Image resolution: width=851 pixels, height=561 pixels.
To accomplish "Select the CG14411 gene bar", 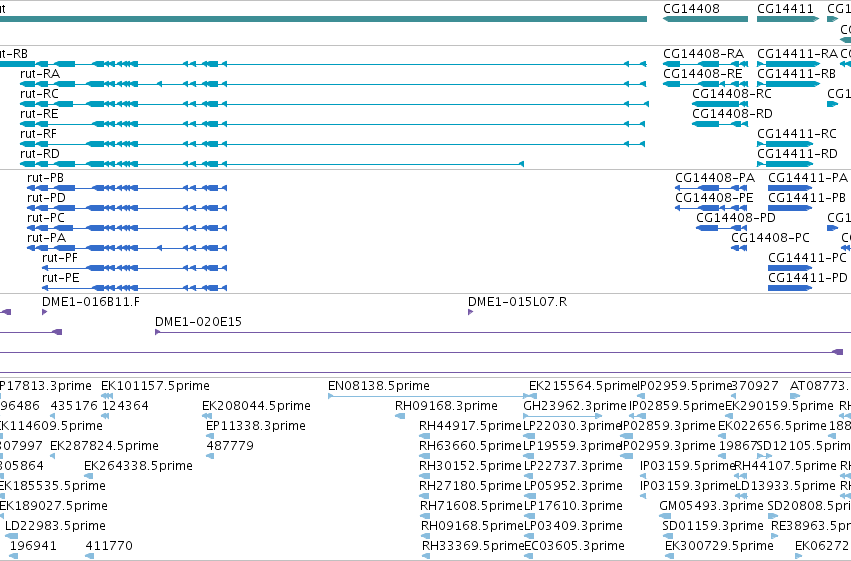I will pos(788,19).
